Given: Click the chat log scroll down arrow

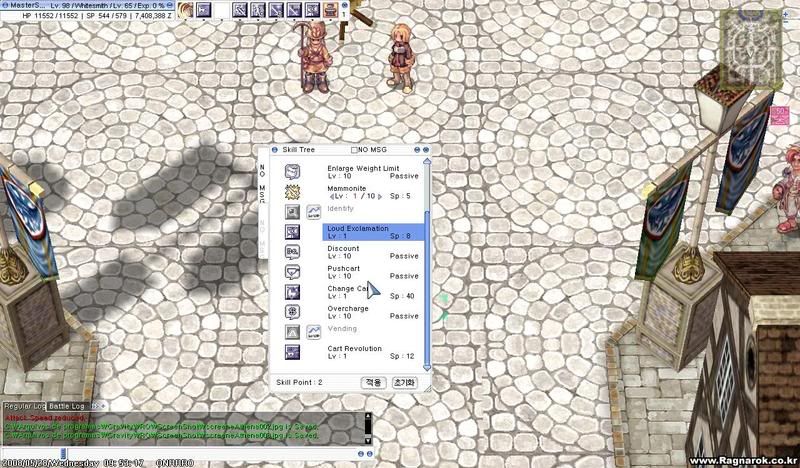Looking at the screenshot, I should pos(368,440).
